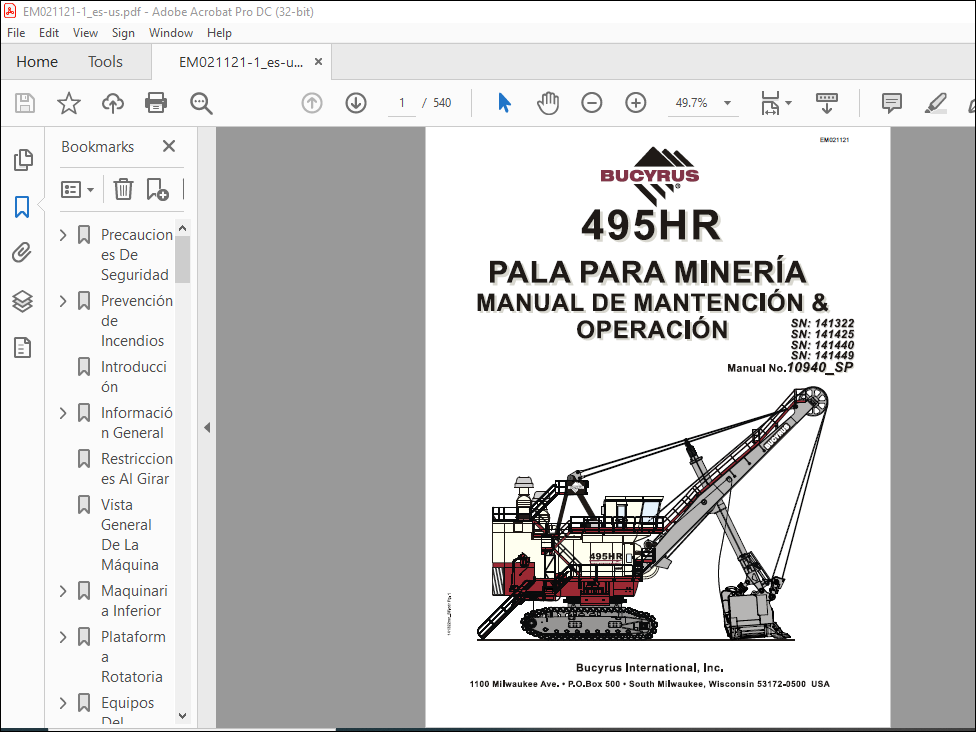
Task: Open Maquinaria Inferior bookmark text
Action: (134, 601)
